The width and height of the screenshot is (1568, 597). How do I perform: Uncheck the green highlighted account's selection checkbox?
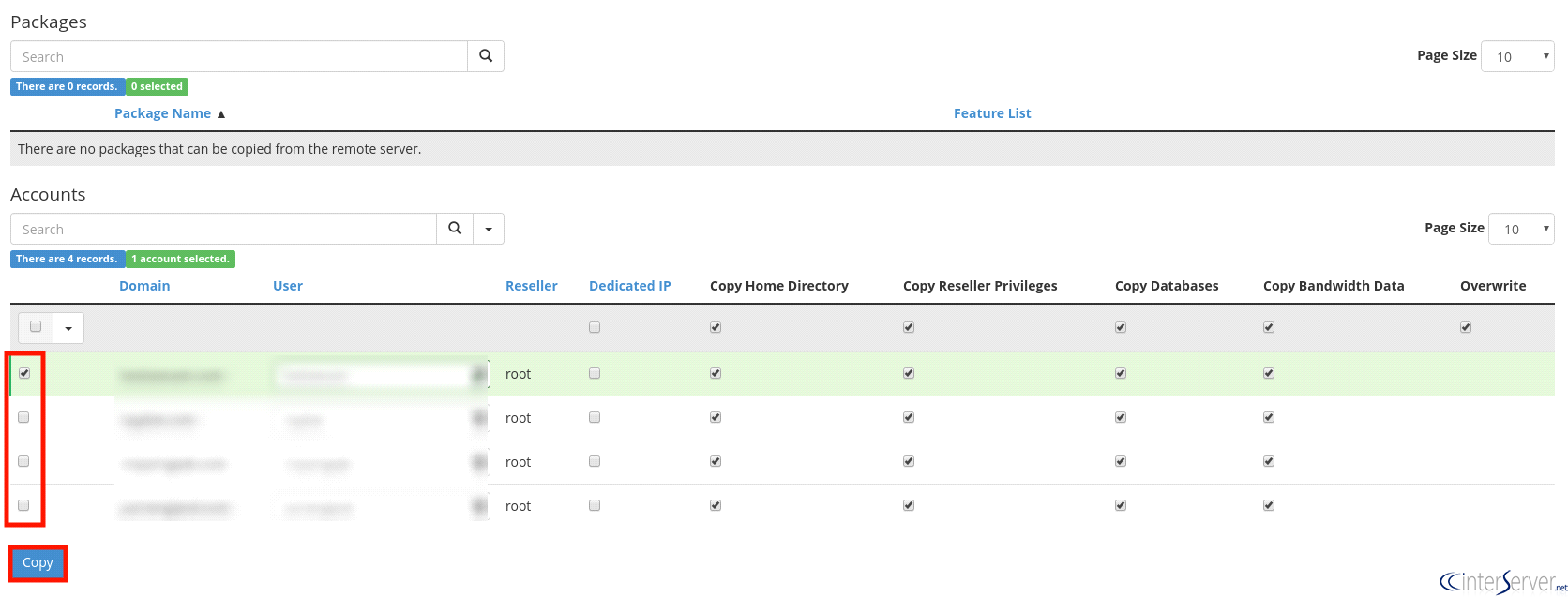24,373
